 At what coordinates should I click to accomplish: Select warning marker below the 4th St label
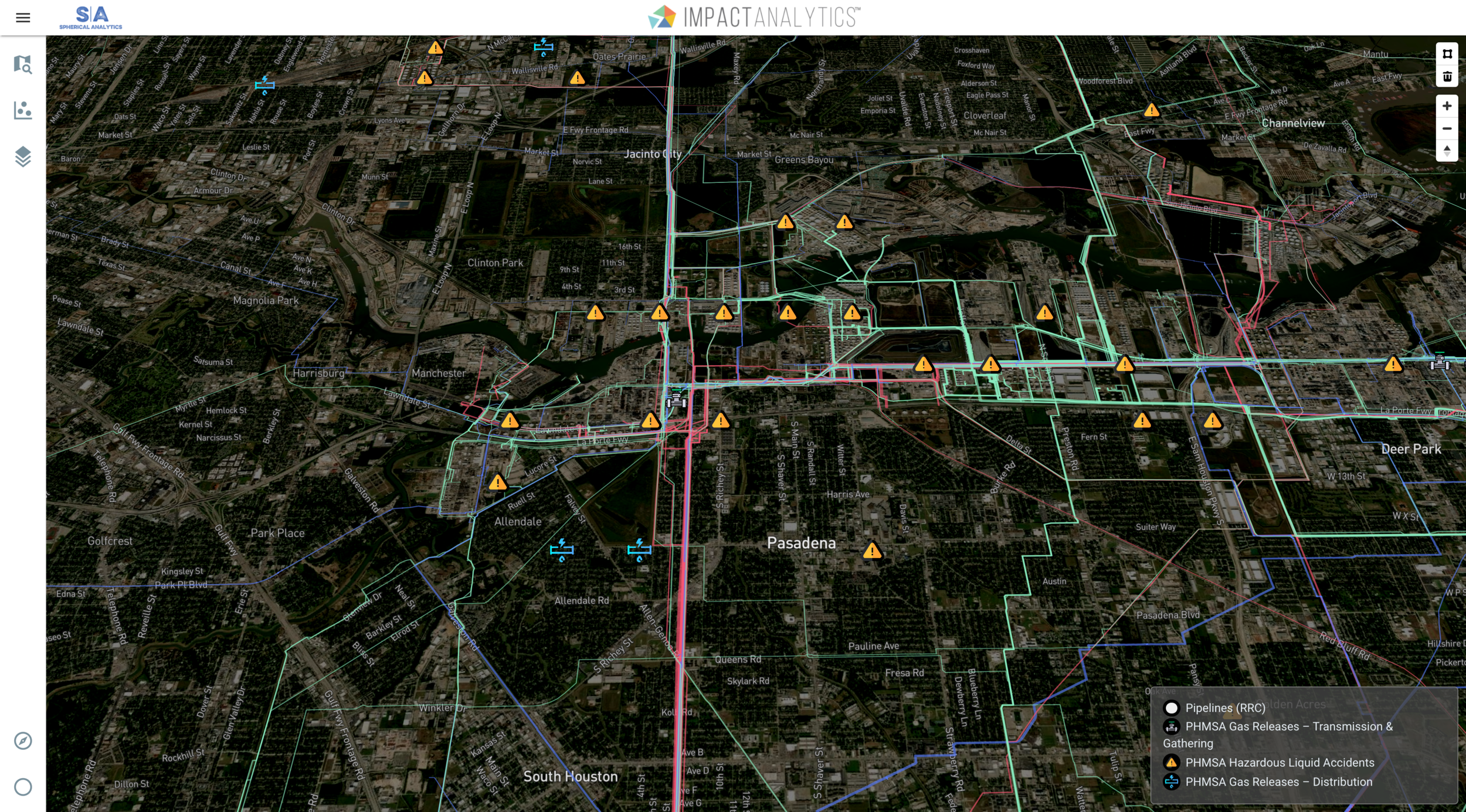pyautogui.click(x=595, y=312)
